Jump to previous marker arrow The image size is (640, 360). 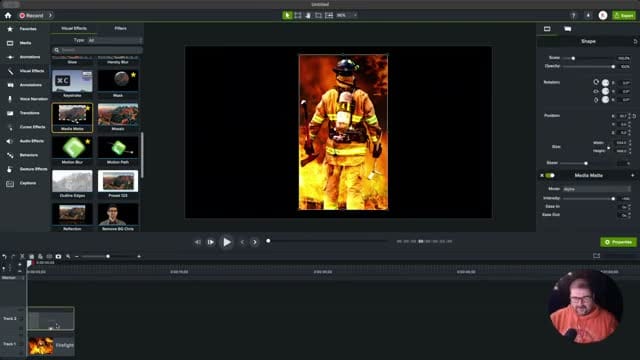(242, 242)
